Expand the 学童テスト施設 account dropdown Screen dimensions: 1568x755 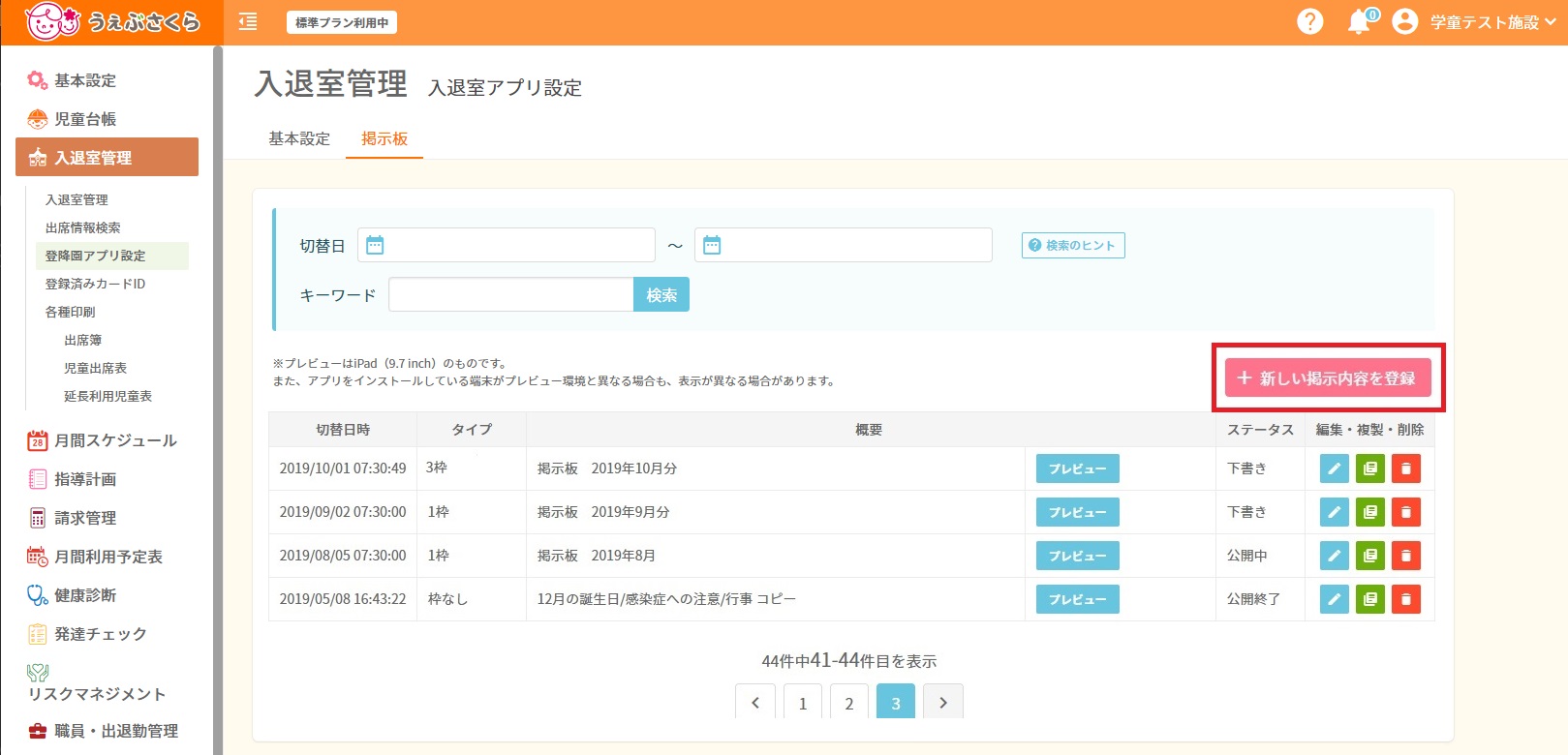(1492, 22)
